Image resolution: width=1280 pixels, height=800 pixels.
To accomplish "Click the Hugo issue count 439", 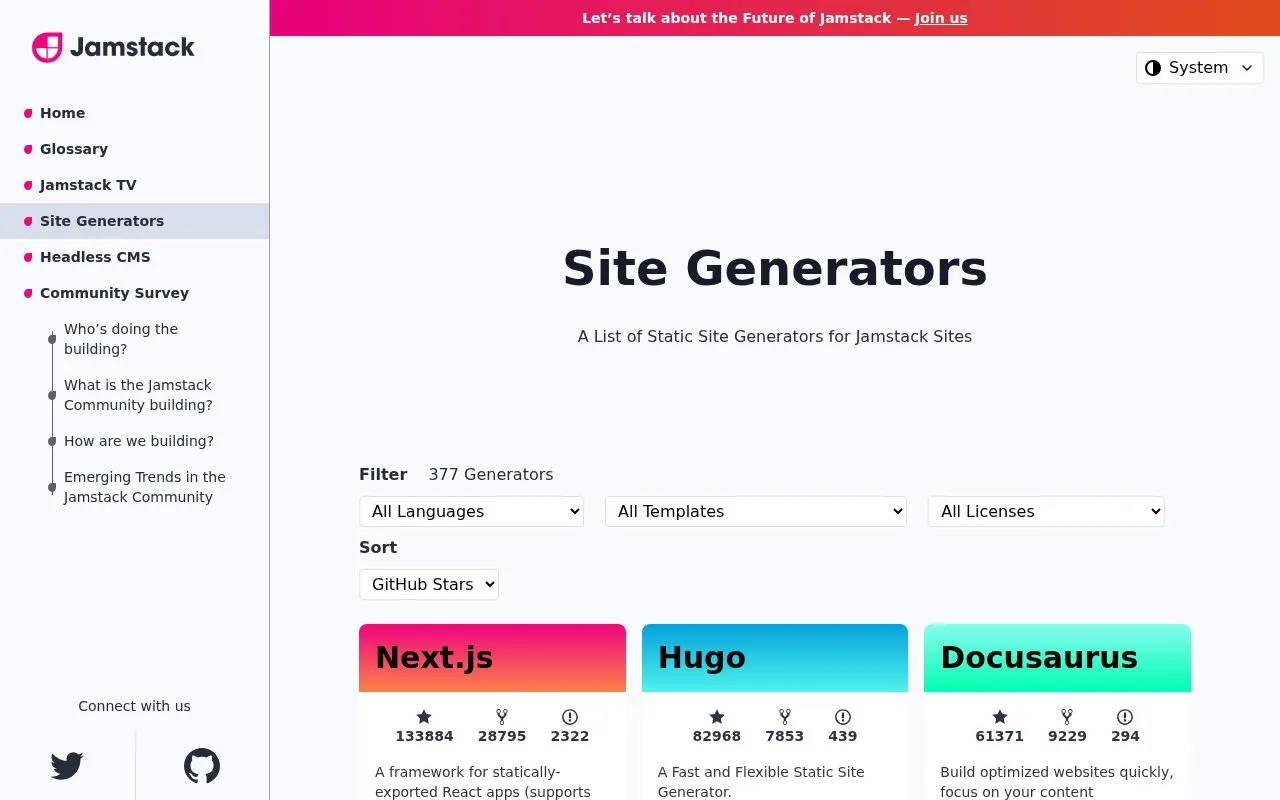I will pyautogui.click(x=843, y=736).
